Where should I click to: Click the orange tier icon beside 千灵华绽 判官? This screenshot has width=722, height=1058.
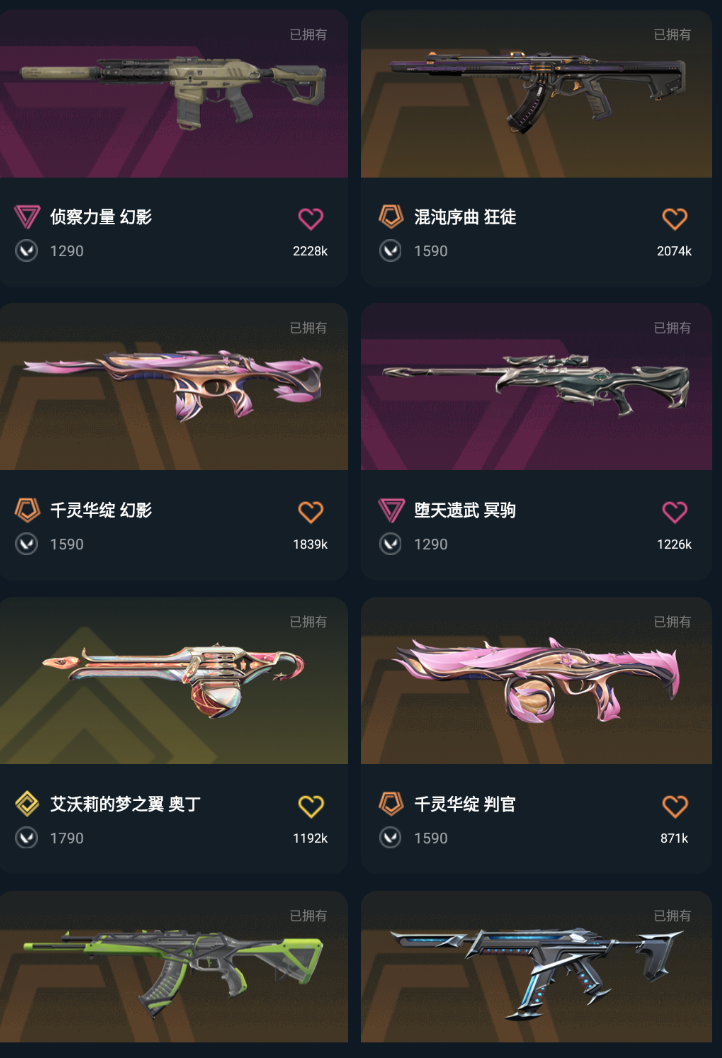(x=391, y=804)
